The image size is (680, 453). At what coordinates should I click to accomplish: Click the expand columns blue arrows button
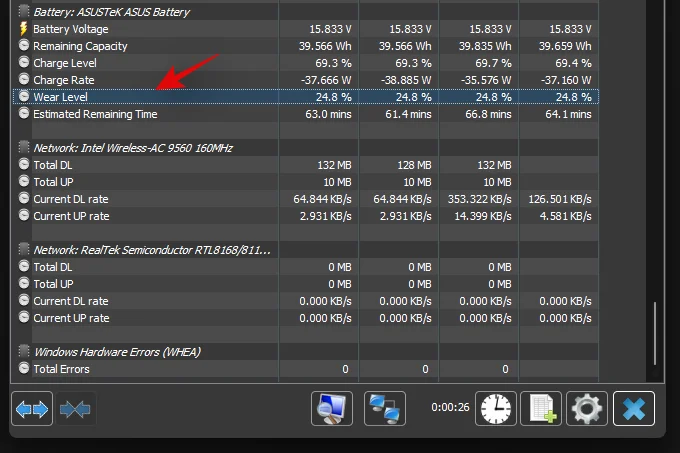[x=32, y=409]
